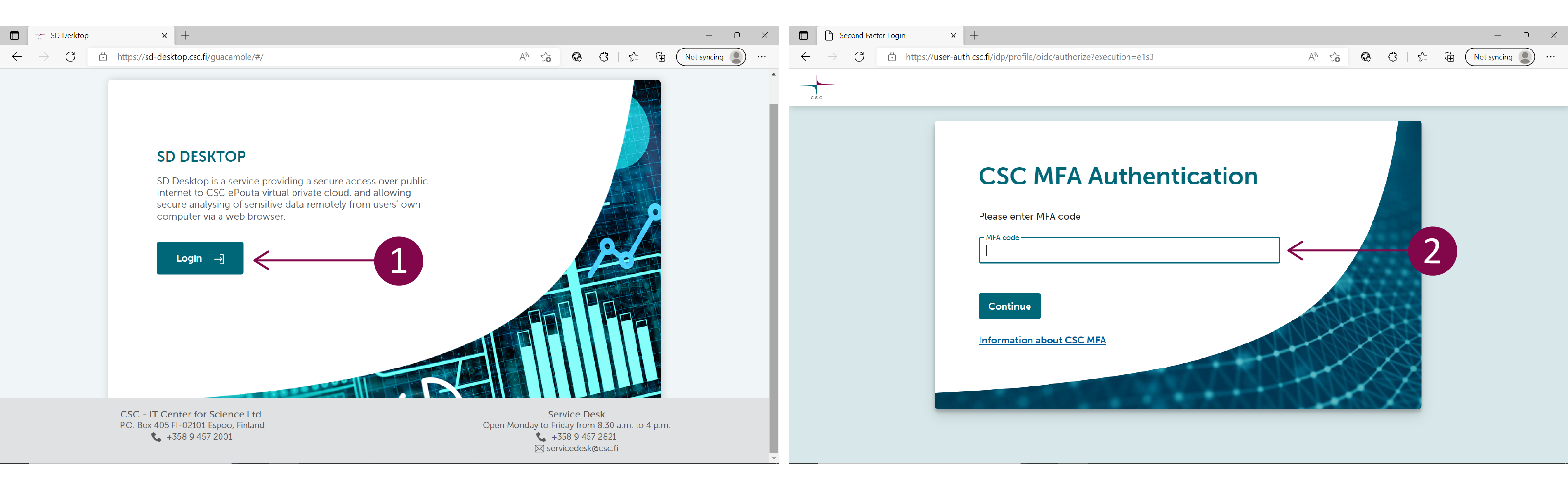The image size is (1568, 490).
Task: Click the SD Desktop page vertical scrollbar
Action: pos(774,278)
